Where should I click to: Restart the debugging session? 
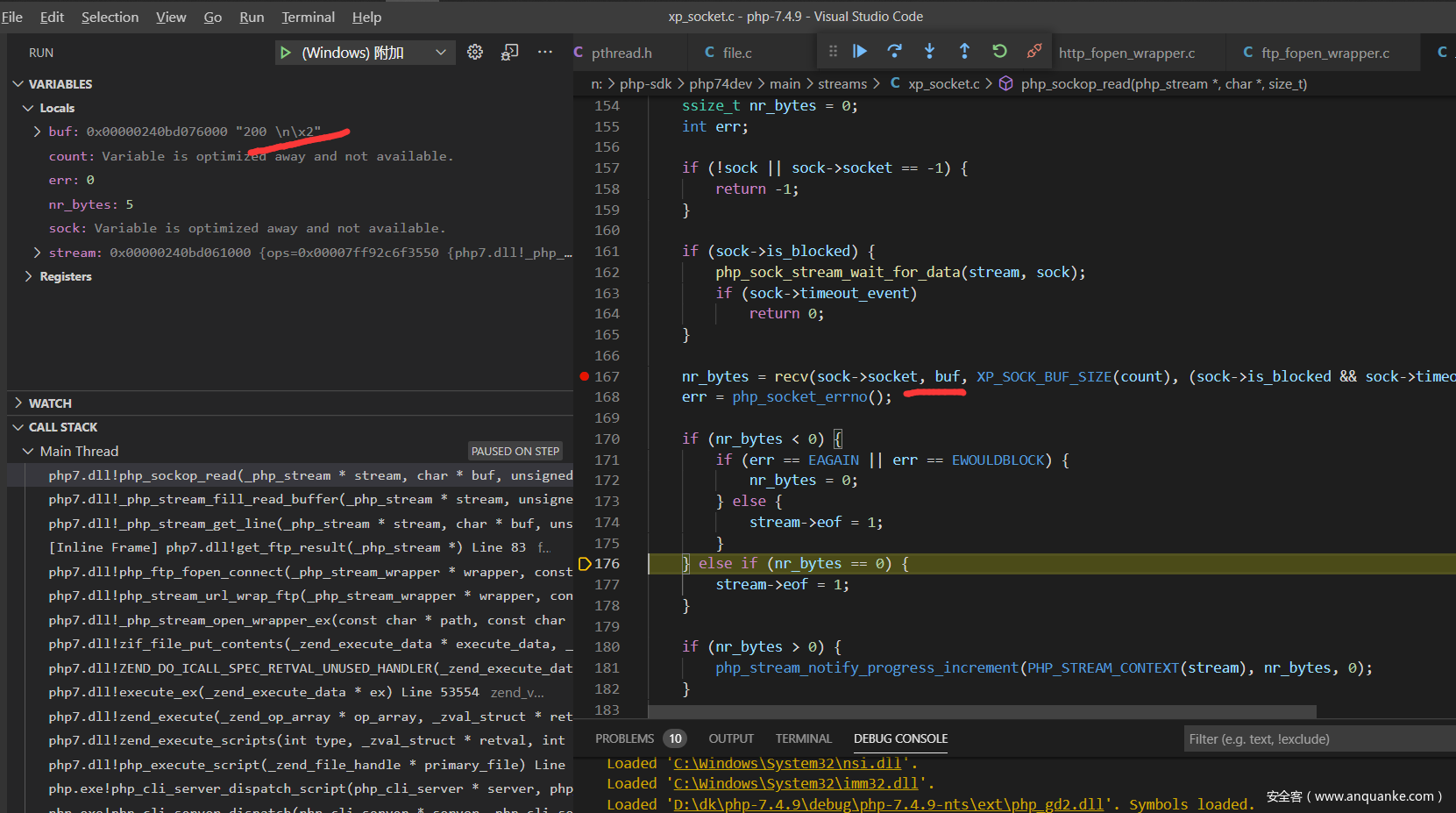click(x=999, y=52)
